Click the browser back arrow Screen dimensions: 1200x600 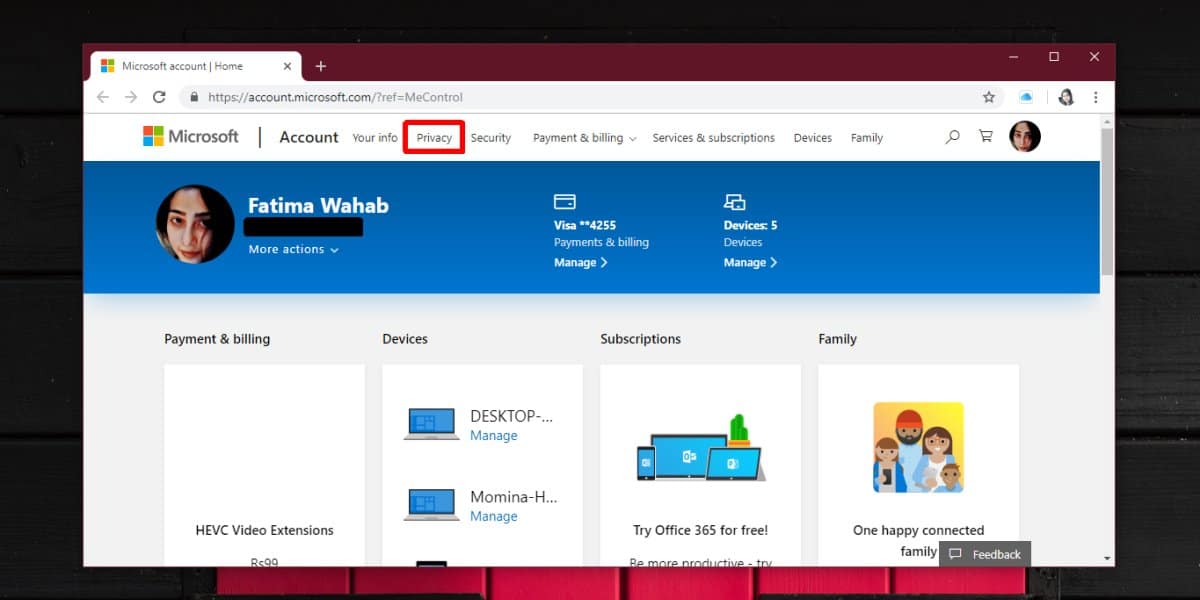pyautogui.click(x=102, y=97)
